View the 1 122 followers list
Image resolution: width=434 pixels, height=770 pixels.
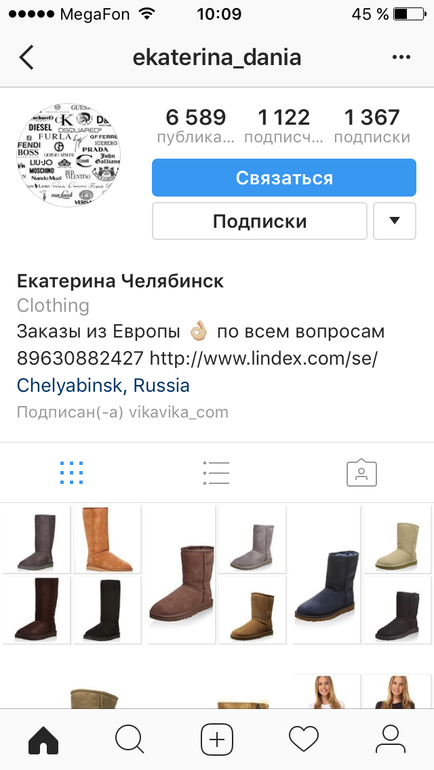[284, 127]
